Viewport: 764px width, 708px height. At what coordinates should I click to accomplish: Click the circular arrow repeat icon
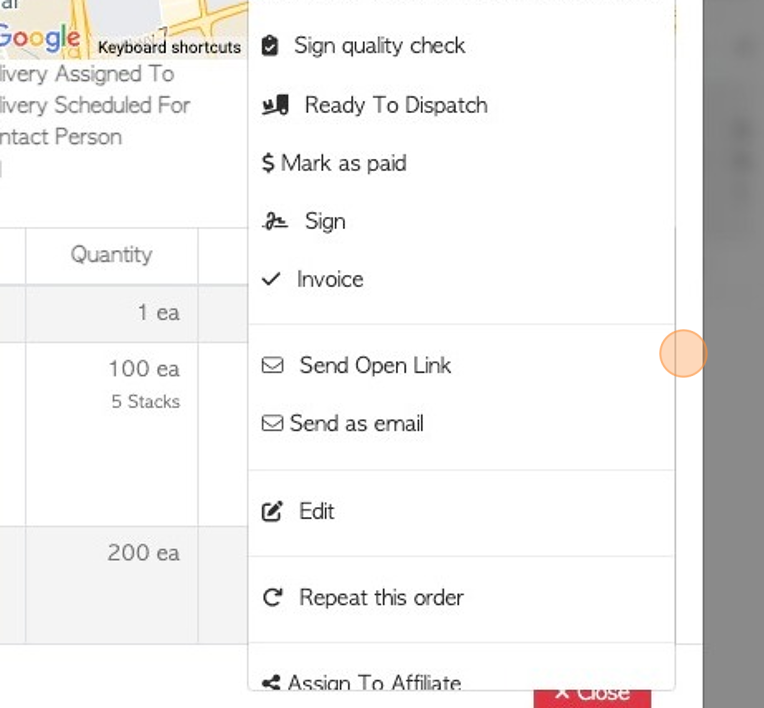272,598
